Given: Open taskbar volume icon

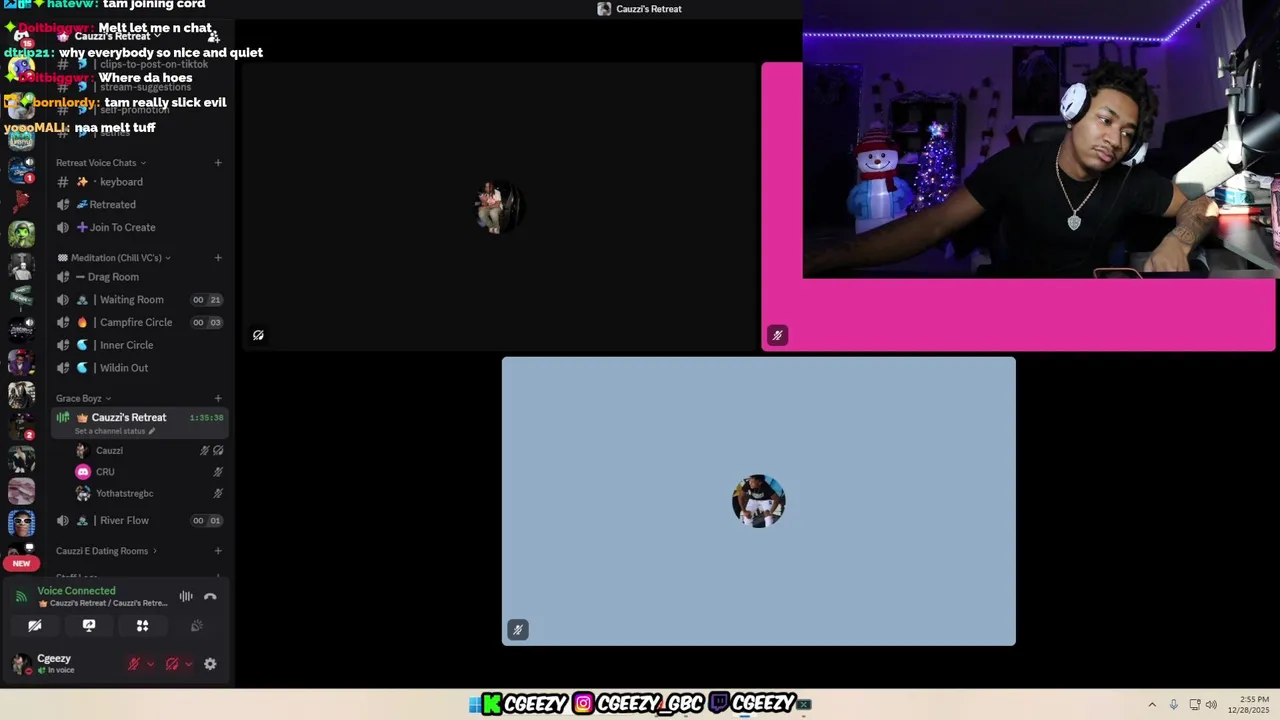Looking at the screenshot, I should click(1211, 704).
